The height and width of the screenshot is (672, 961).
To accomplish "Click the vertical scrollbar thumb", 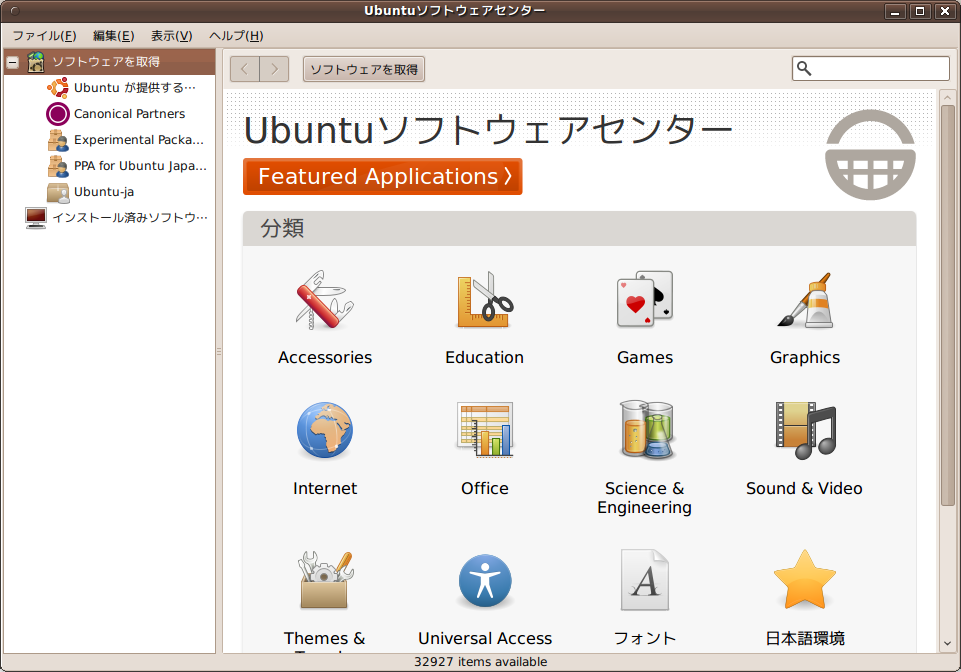I will (x=948, y=305).
